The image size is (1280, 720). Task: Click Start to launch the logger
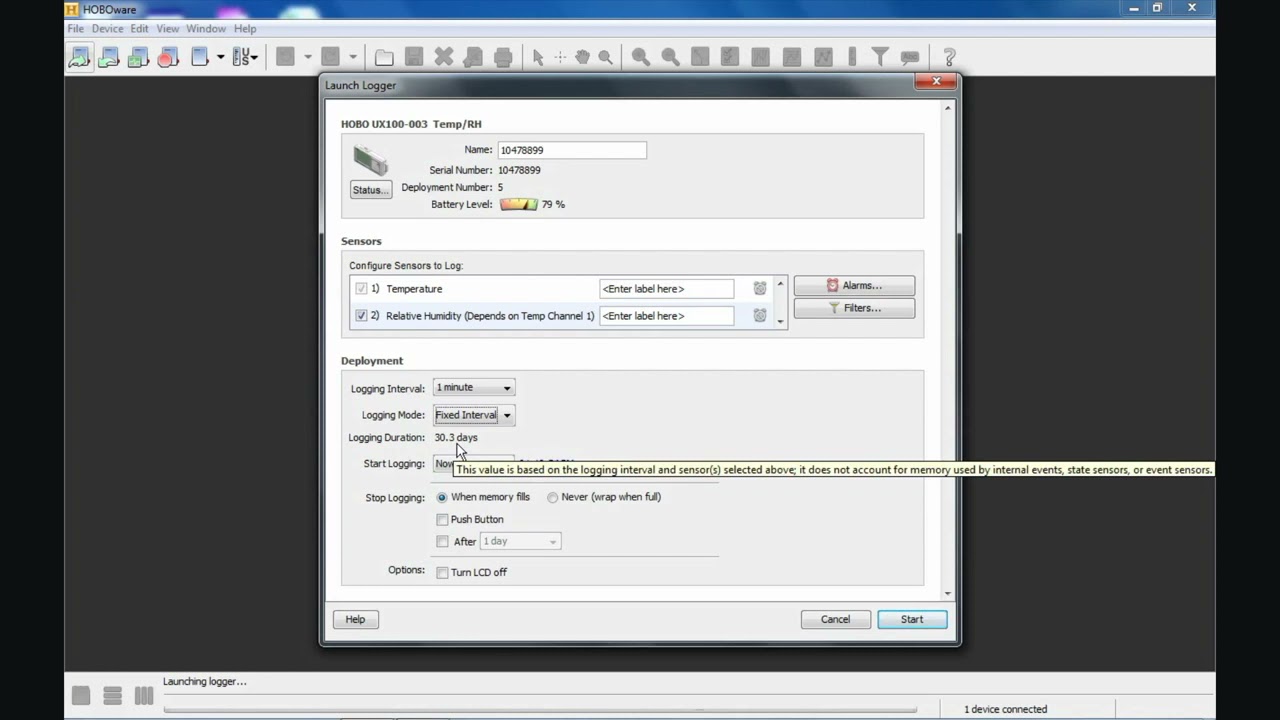912,619
